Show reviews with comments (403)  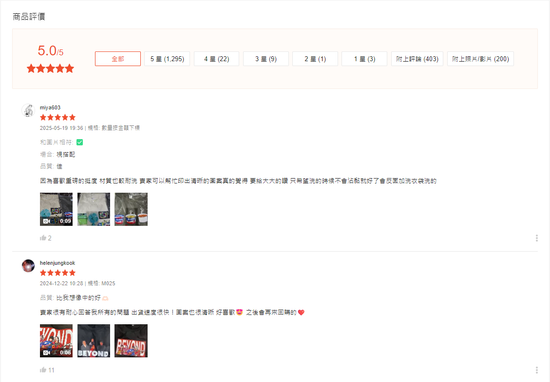click(x=417, y=59)
